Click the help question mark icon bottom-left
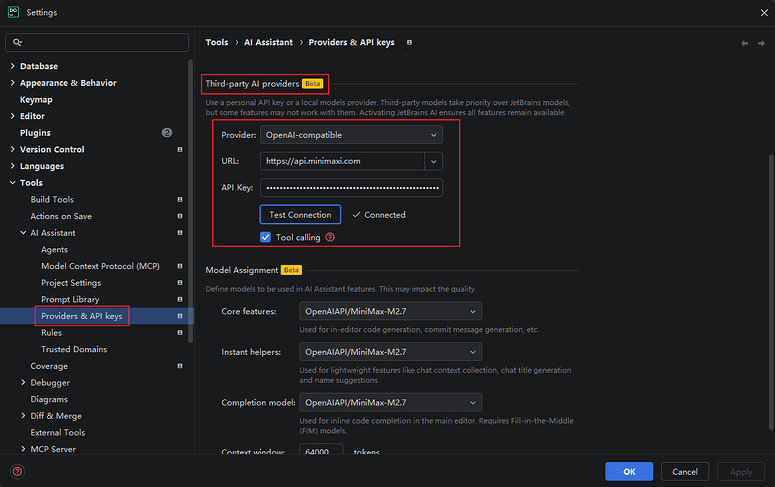The width and height of the screenshot is (775, 487). 17,471
